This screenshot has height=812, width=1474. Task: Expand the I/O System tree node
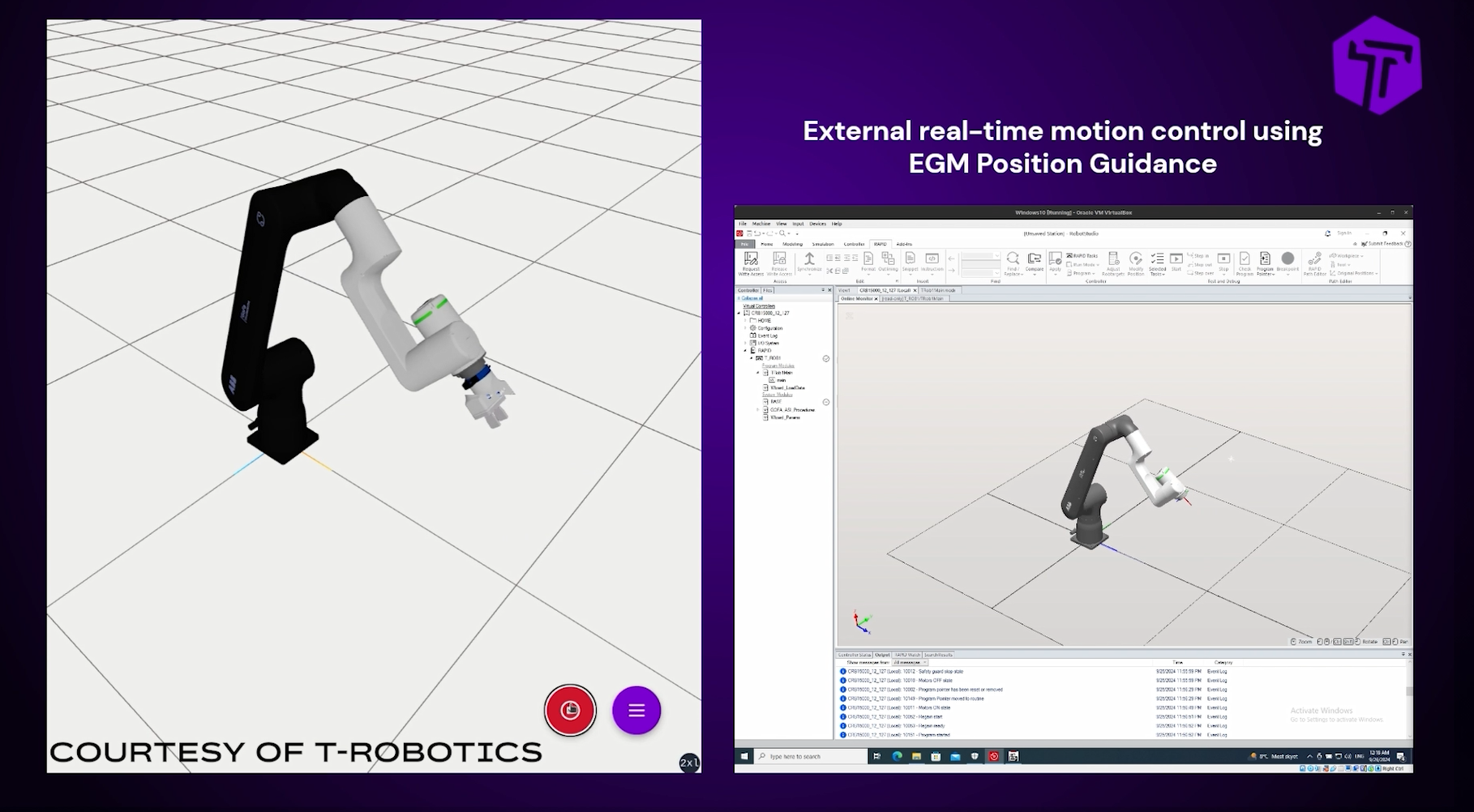(745, 343)
